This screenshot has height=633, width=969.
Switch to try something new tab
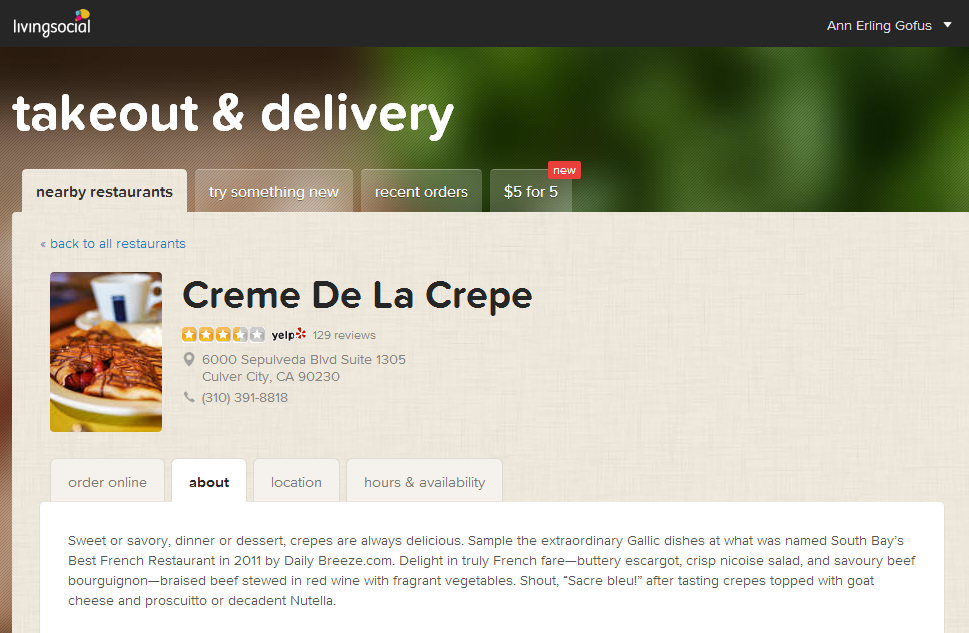click(x=274, y=192)
